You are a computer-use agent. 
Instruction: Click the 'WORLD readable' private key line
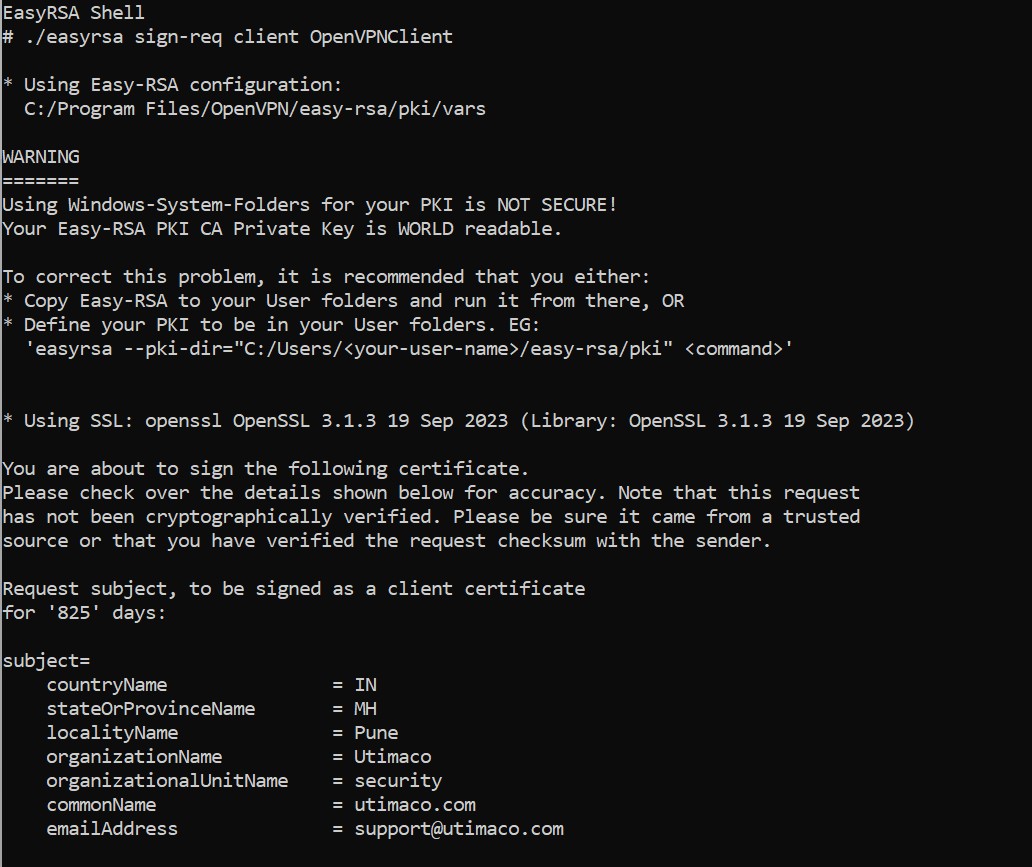click(x=282, y=228)
